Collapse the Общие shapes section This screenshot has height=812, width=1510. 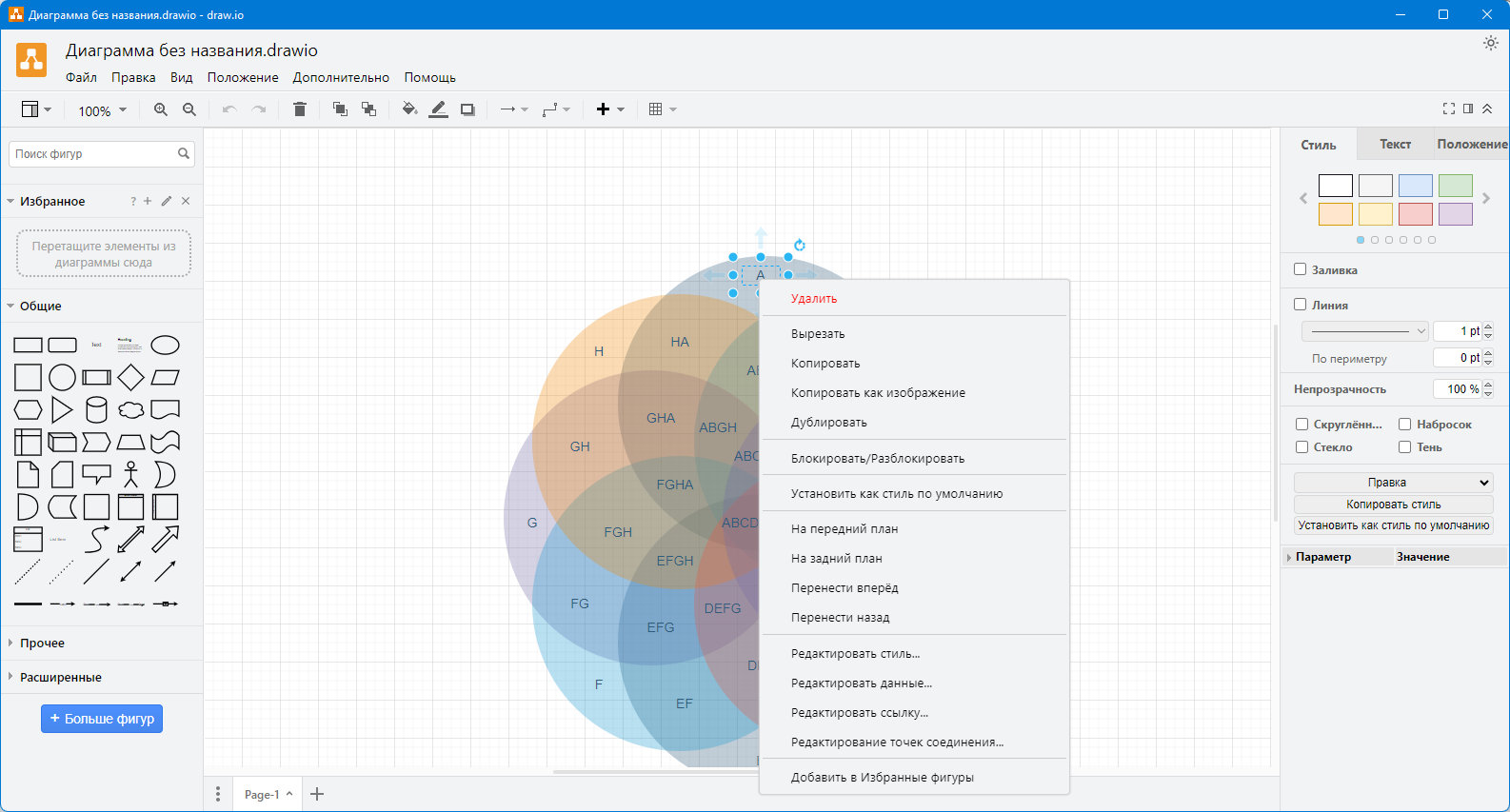click(x=40, y=306)
